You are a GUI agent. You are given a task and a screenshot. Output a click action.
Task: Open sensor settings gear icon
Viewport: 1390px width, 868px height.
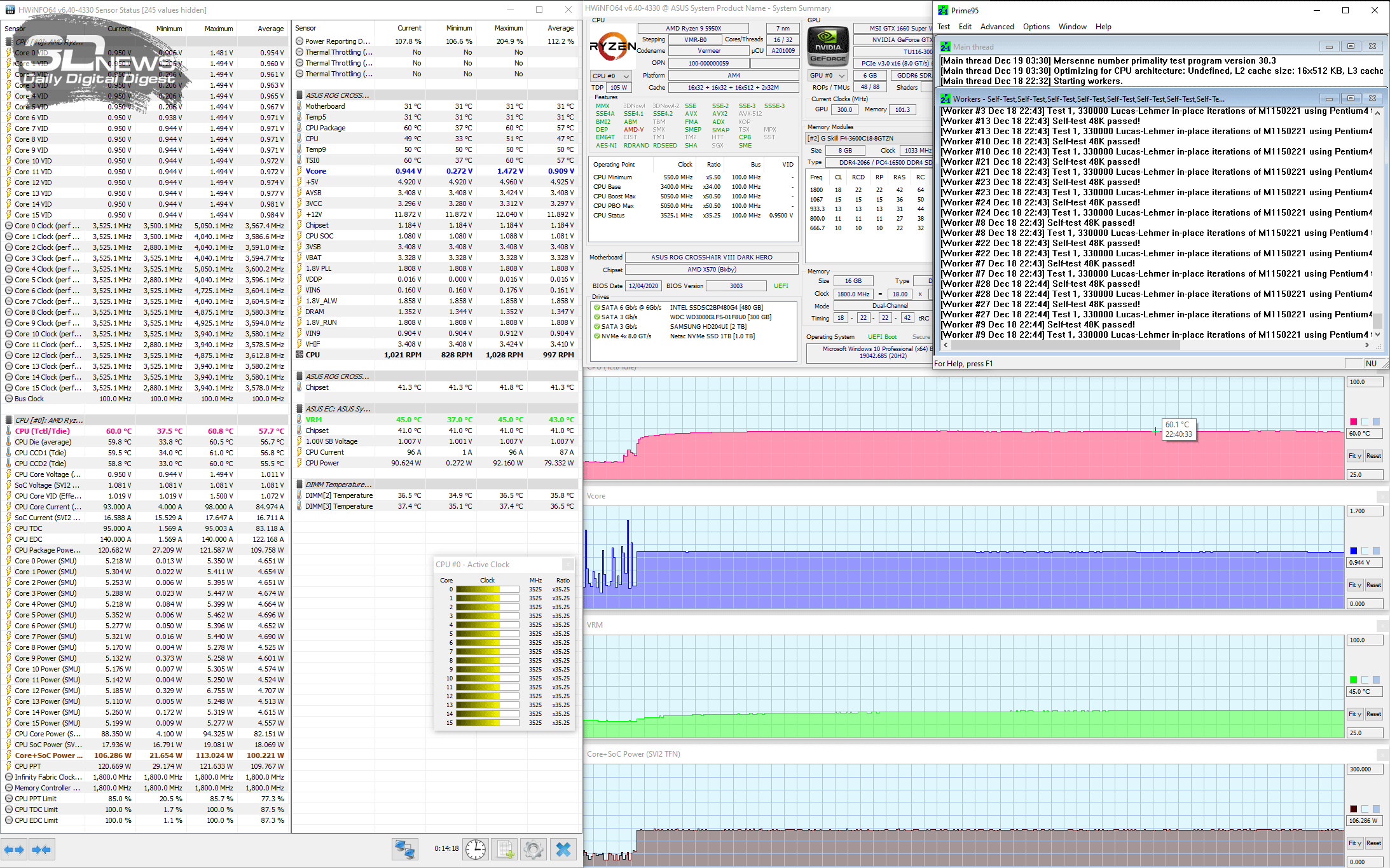(533, 850)
